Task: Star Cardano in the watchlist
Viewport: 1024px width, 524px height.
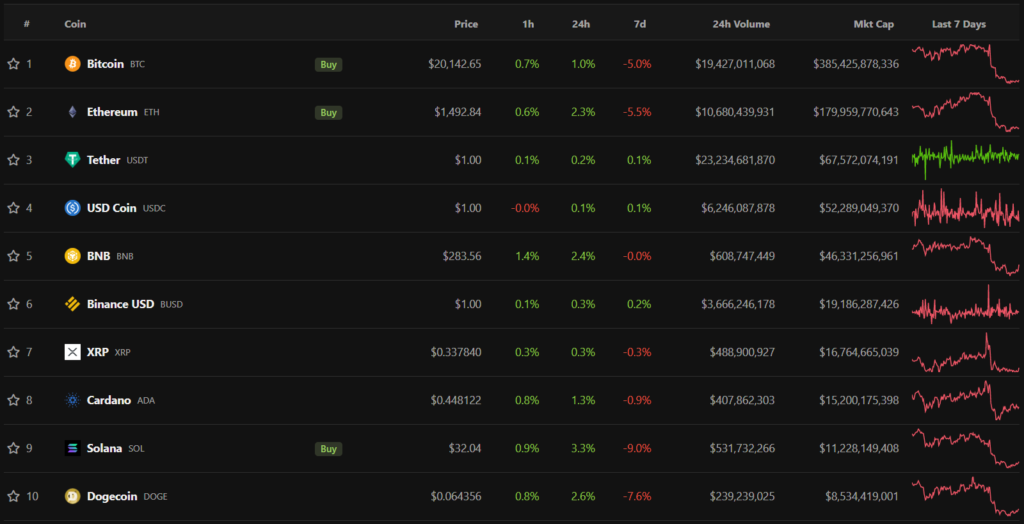Action: tap(13, 400)
